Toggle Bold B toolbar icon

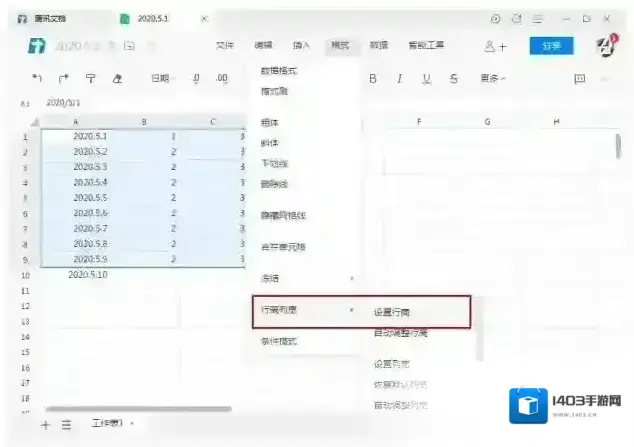[373, 78]
